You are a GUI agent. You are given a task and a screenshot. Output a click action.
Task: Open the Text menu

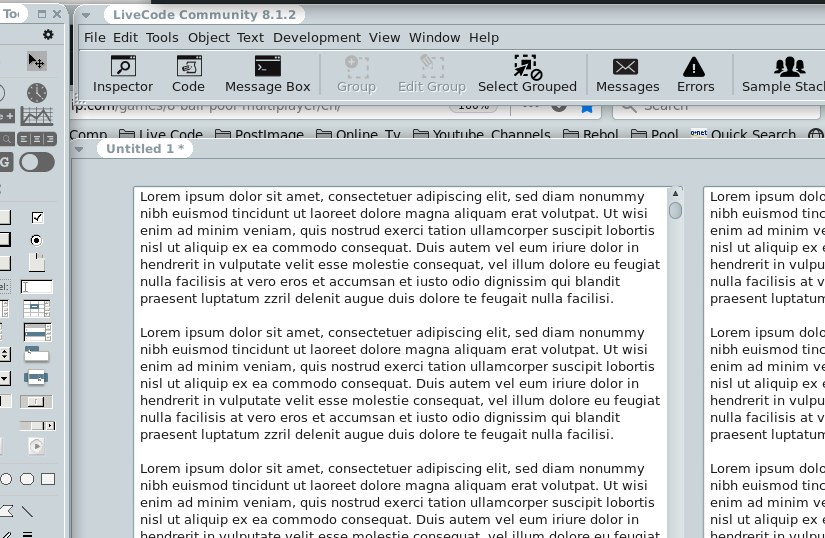point(250,38)
